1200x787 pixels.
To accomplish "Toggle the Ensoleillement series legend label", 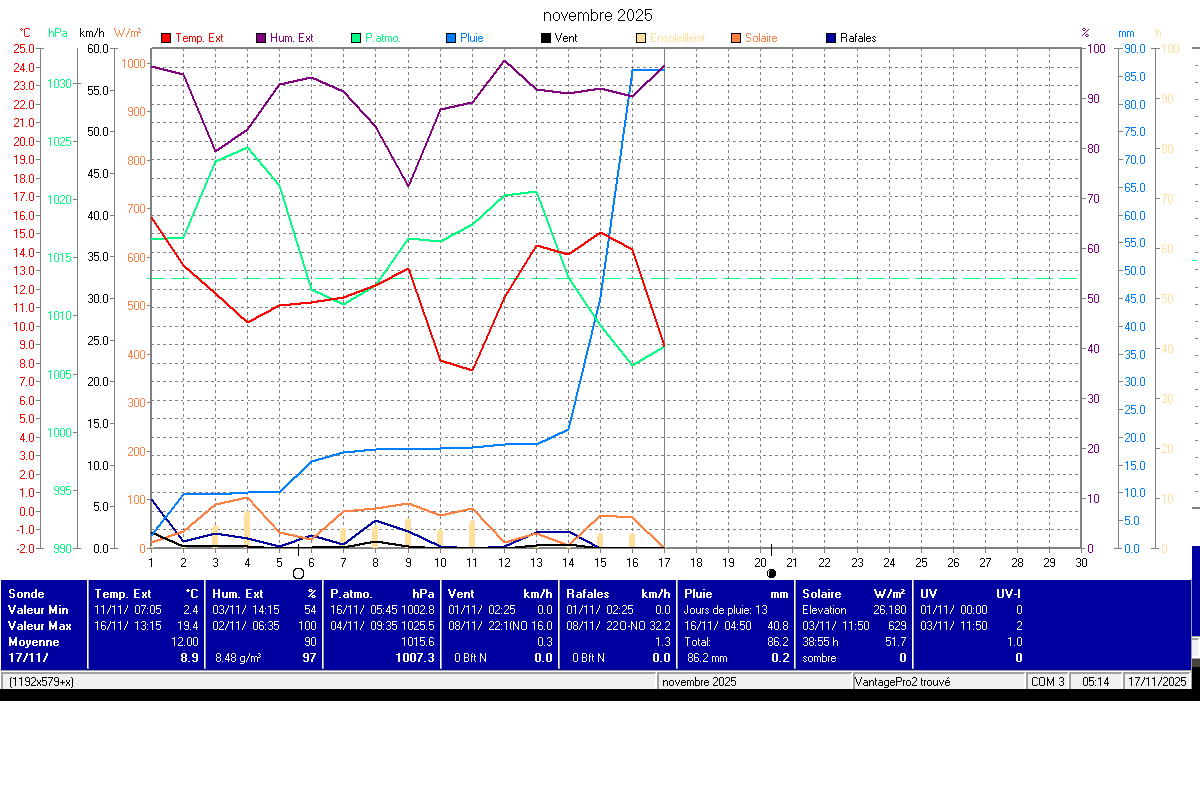I will point(677,38).
